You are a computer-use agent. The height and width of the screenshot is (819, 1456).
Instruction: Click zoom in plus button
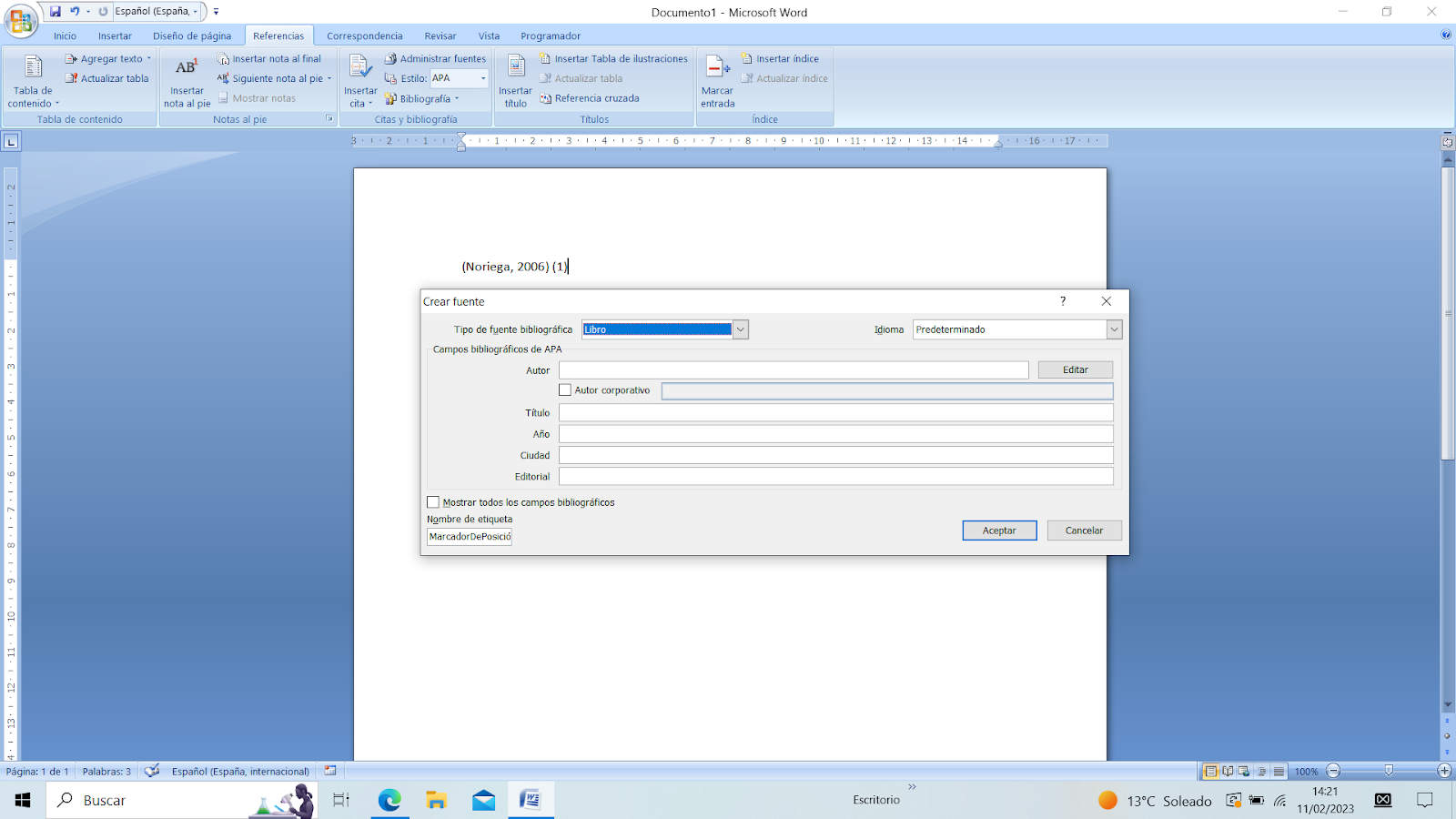1444,771
